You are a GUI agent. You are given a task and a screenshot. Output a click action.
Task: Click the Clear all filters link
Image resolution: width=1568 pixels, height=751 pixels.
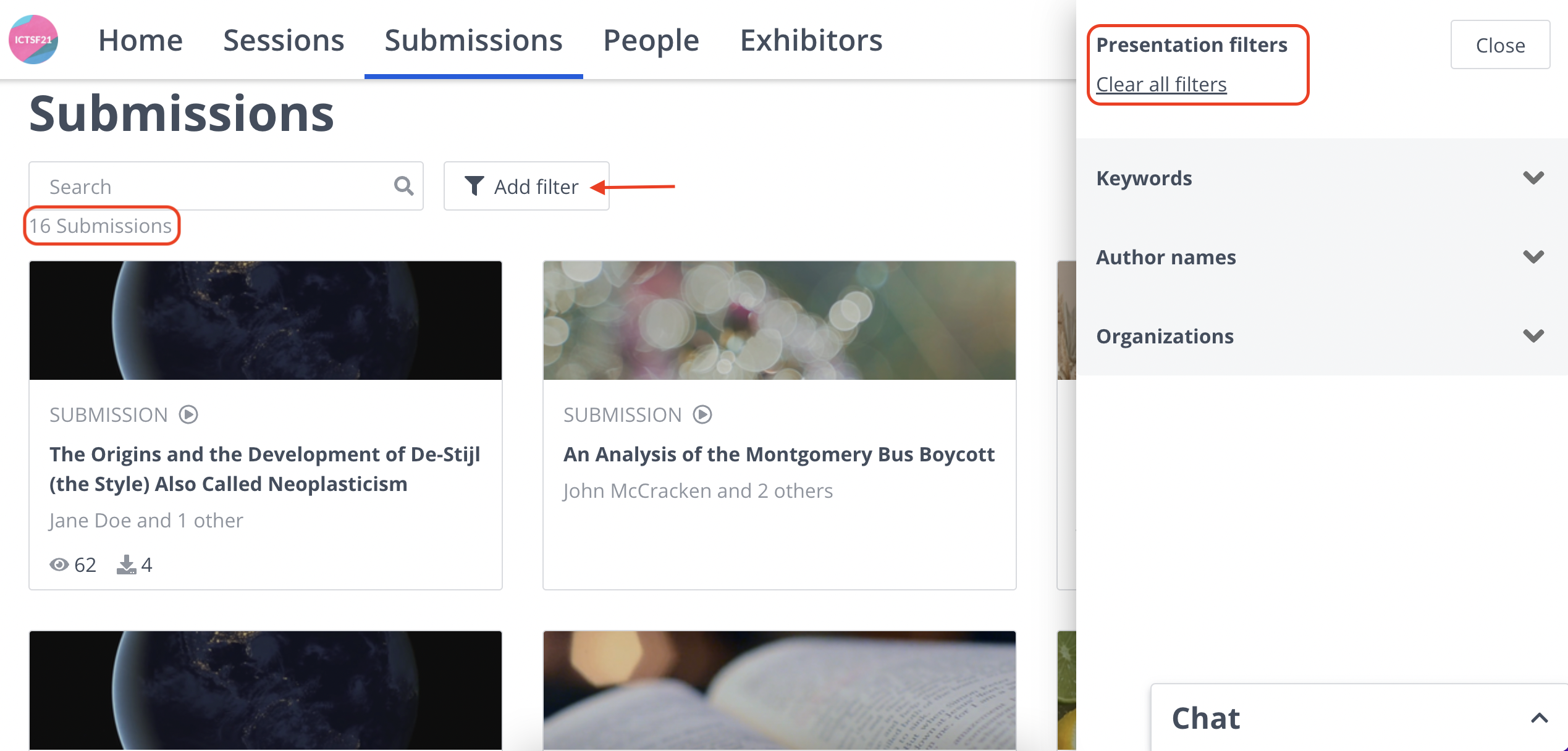tap(1161, 84)
